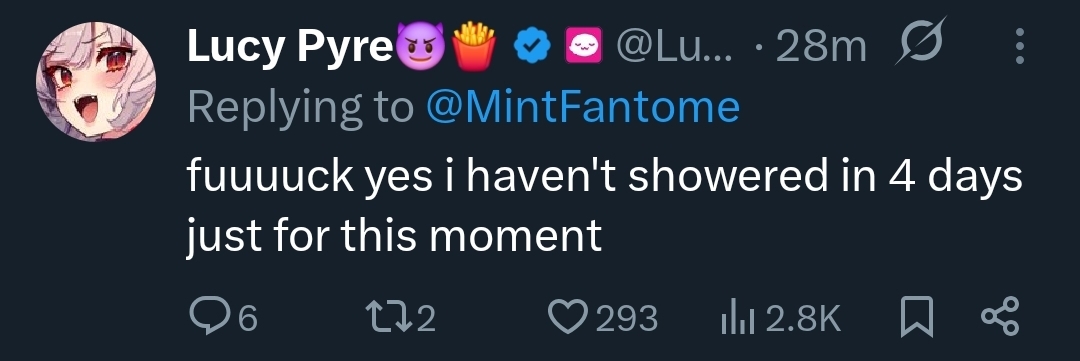Click the blue verified checkmark badge

point(533,46)
